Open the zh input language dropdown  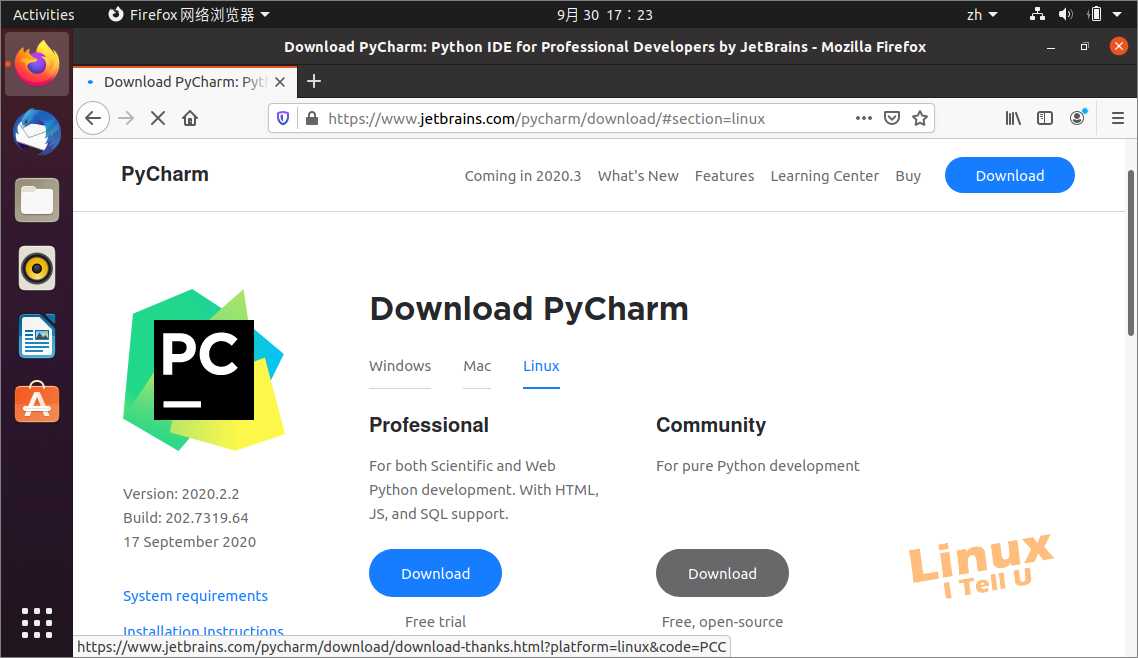click(x=982, y=15)
